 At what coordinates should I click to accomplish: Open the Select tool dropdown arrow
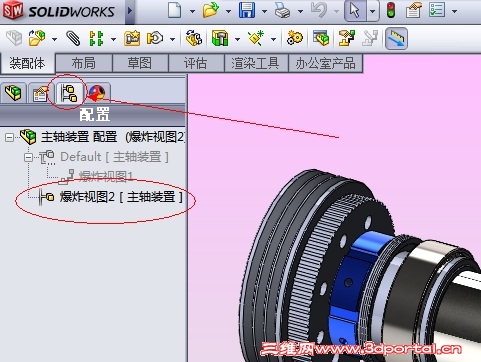[x=373, y=11]
